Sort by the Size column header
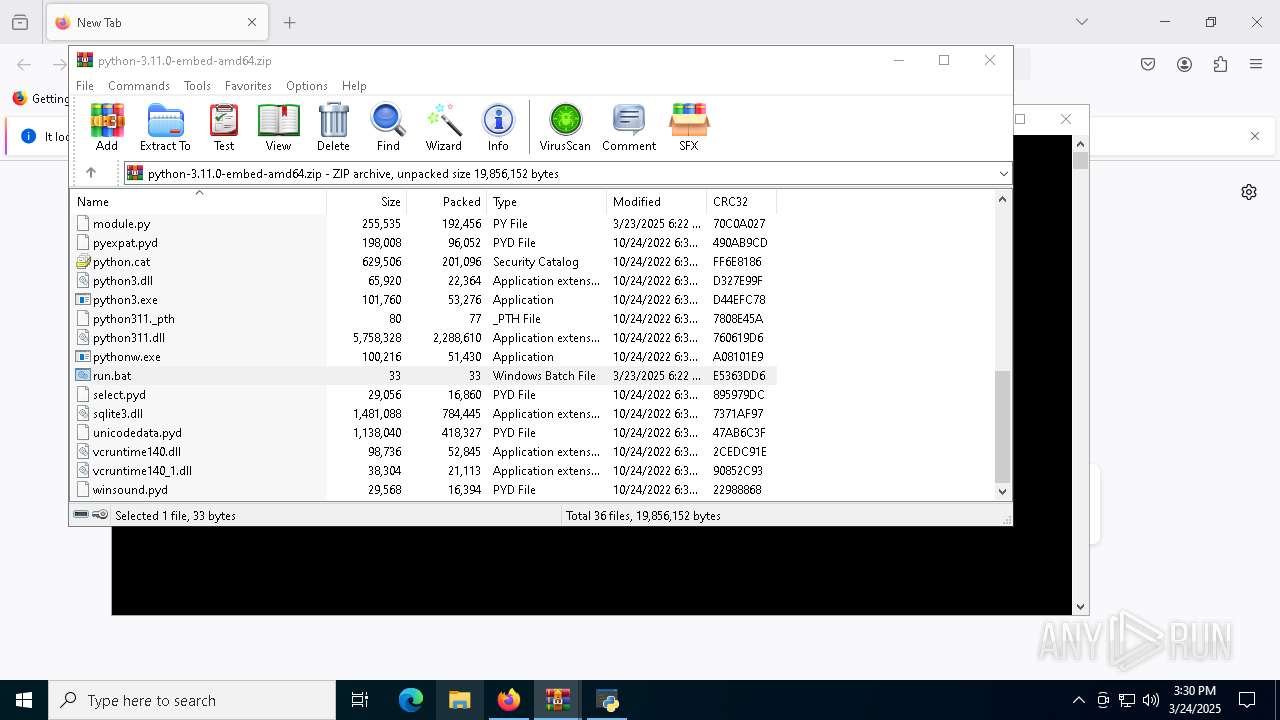The height and width of the screenshot is (720, 1280). pos(367,201)
